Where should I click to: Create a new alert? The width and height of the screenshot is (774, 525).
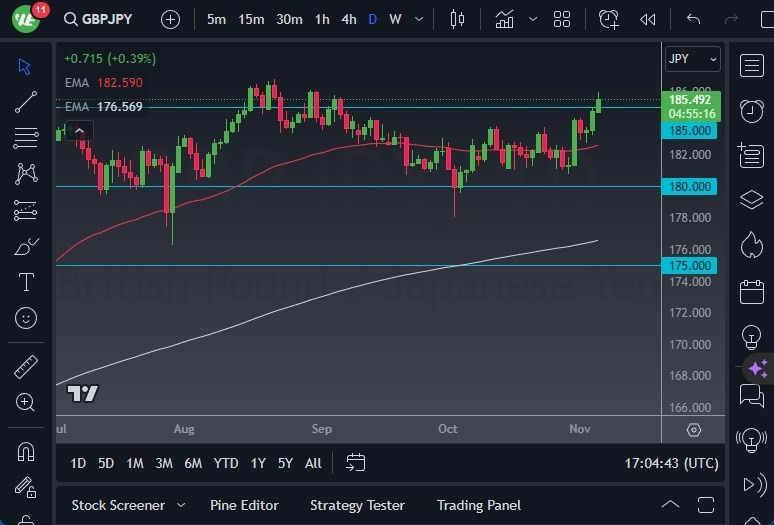point(609,19)
